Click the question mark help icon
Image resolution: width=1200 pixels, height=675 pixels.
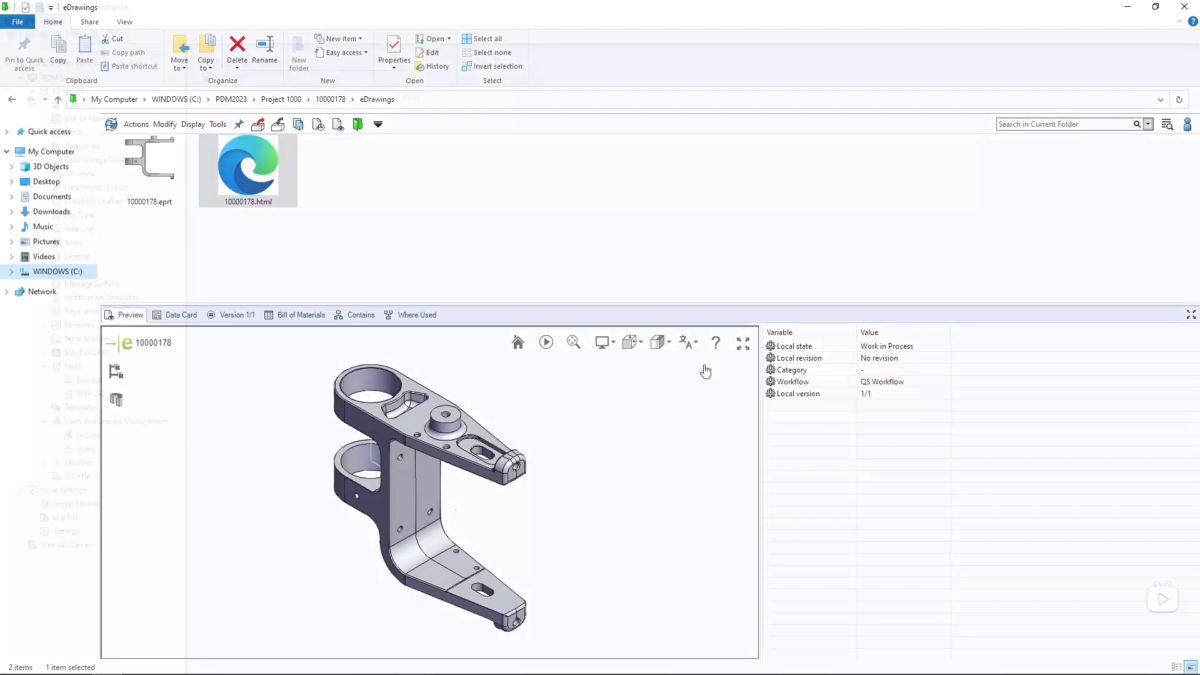tap(716, 342)
